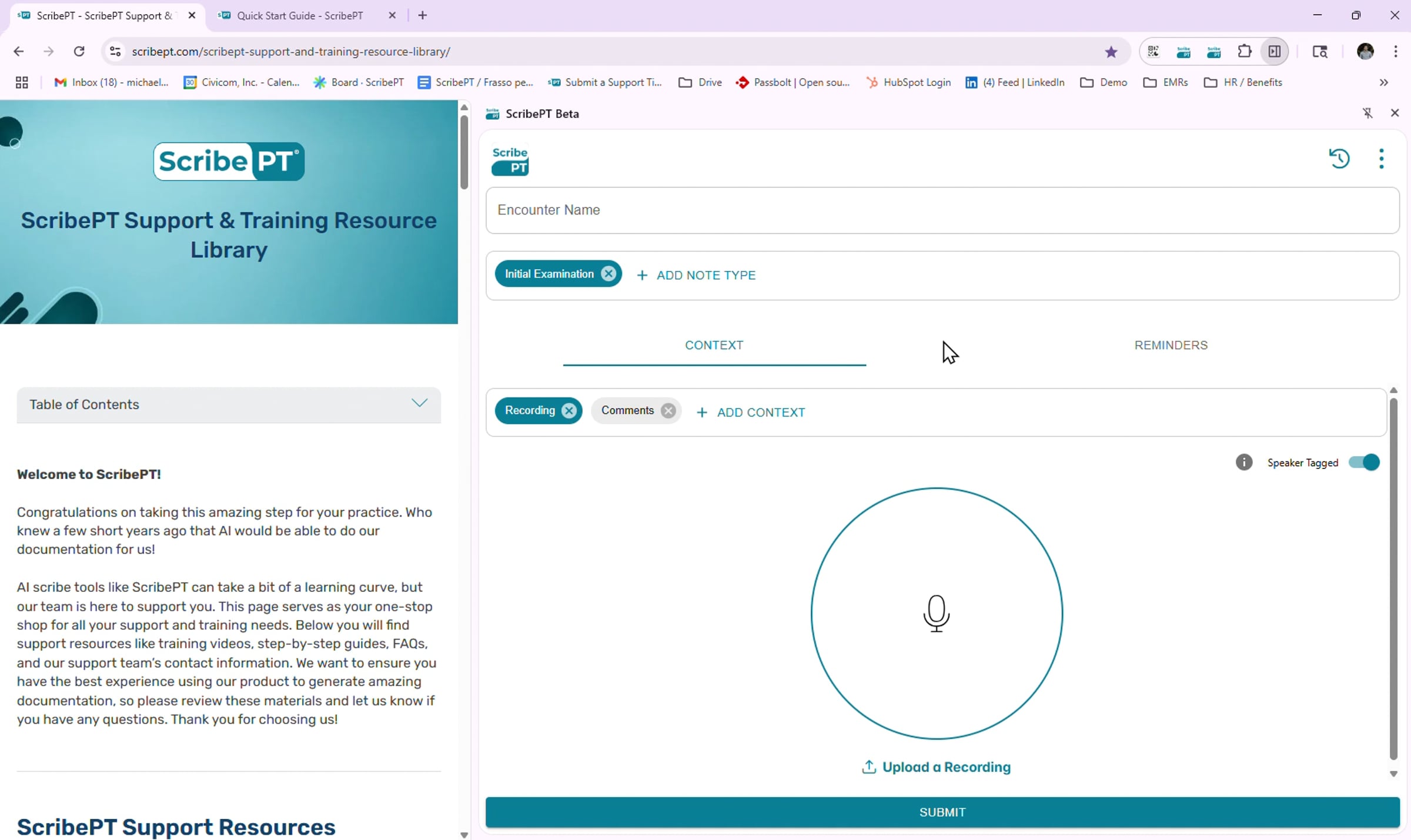The height and width of the screenshot is (840, 1411).
Task: Toggle the browser side panel icon
Action: (x=1274, y=52)
